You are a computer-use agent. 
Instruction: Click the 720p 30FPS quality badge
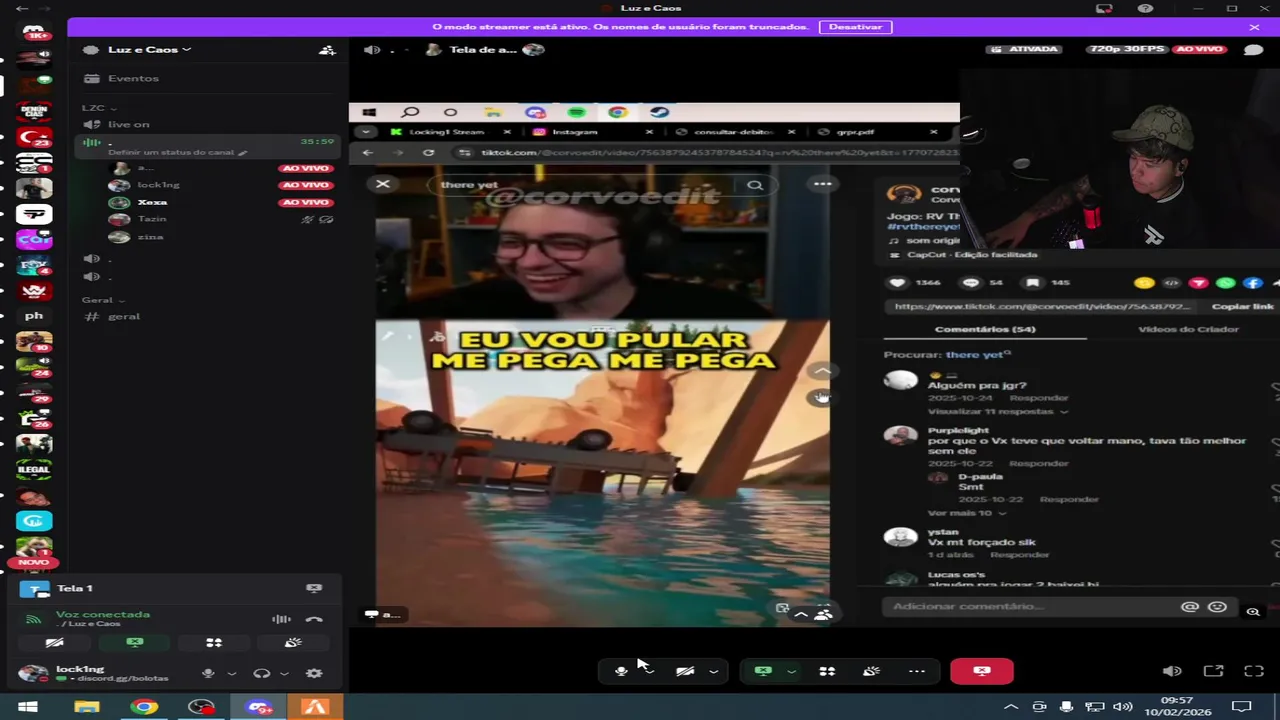1126,49
